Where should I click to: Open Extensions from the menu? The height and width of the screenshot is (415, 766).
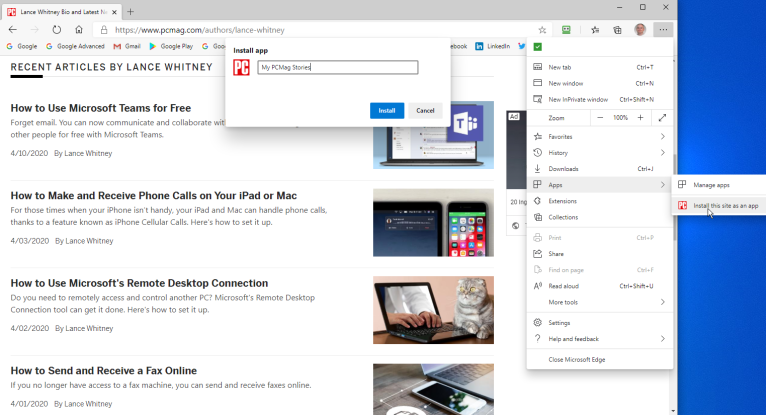pos(600,201)
